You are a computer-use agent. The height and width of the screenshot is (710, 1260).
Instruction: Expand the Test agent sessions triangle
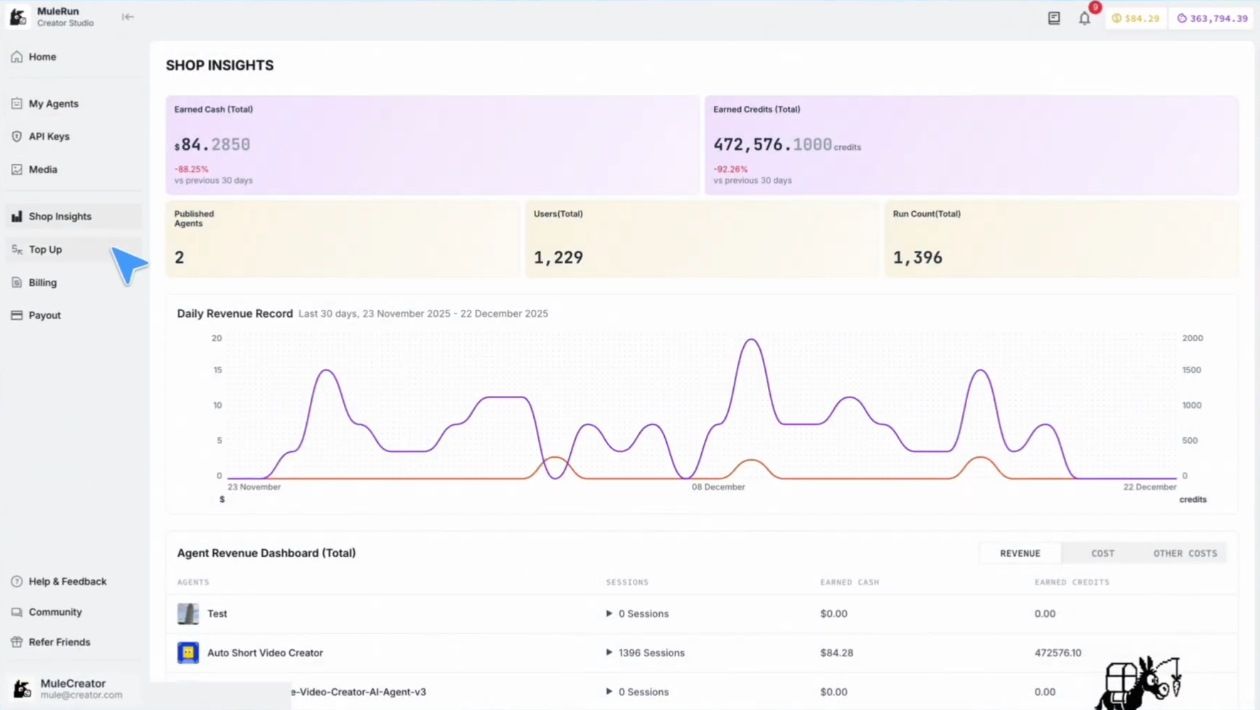[x=609, y=614]
